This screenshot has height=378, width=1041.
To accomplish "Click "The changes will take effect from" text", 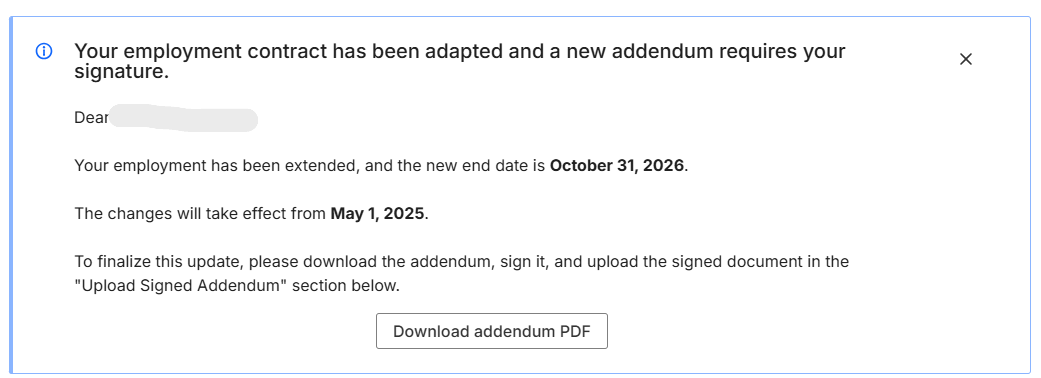I will click(x=200, y=214).
